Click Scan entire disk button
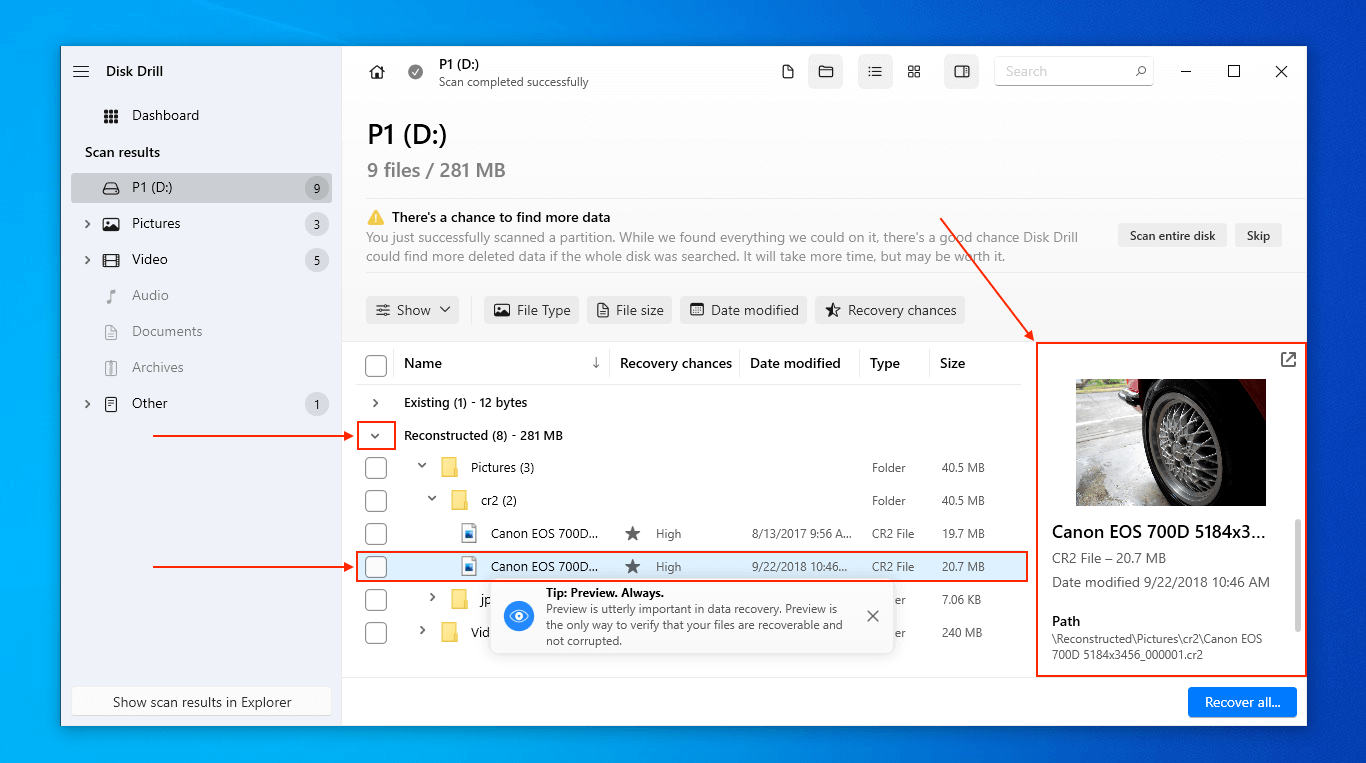1366x763 pixels. [1172, 236]
